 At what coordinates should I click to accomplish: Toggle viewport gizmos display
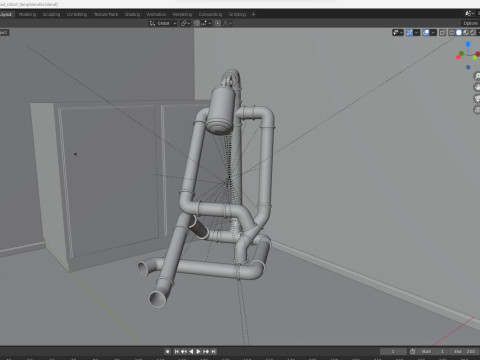click(x=409, y=32)
